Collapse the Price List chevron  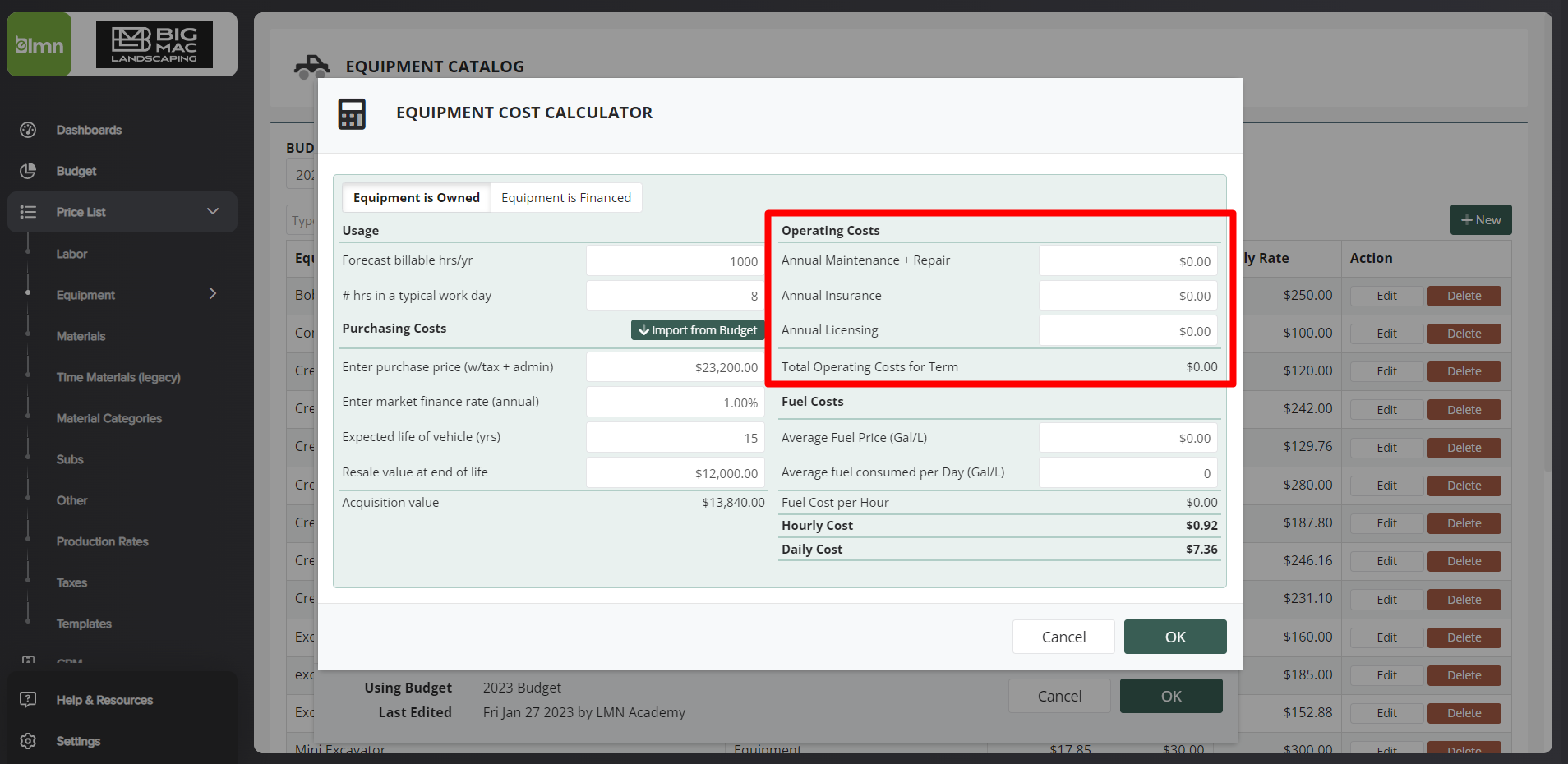213,211
